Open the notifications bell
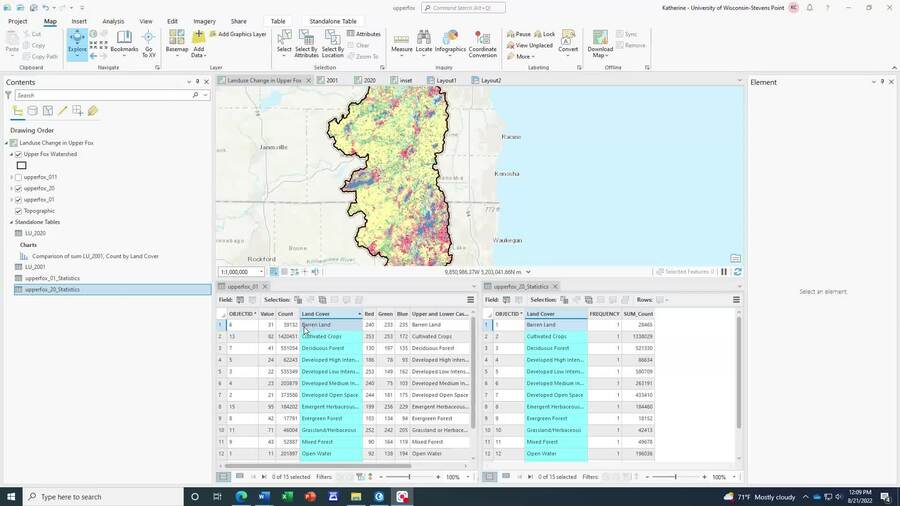The height and width of the screenshot is (506, 900). point(810,8)
